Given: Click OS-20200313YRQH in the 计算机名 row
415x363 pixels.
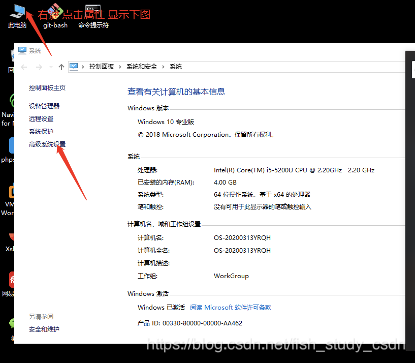Looking at the screenshot, I should (x=242, y=238).
